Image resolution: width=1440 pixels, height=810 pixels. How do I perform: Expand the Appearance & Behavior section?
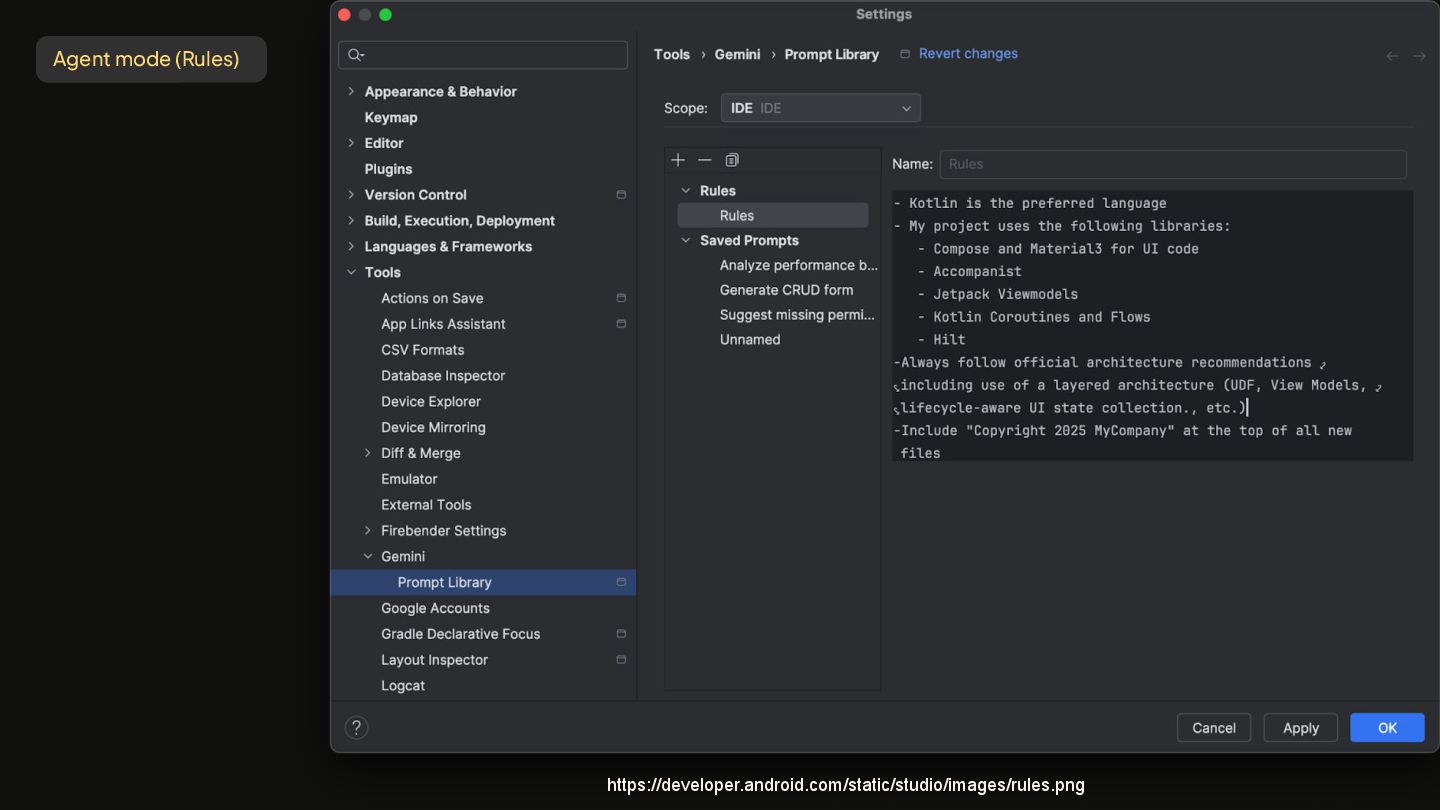[351, 91]
